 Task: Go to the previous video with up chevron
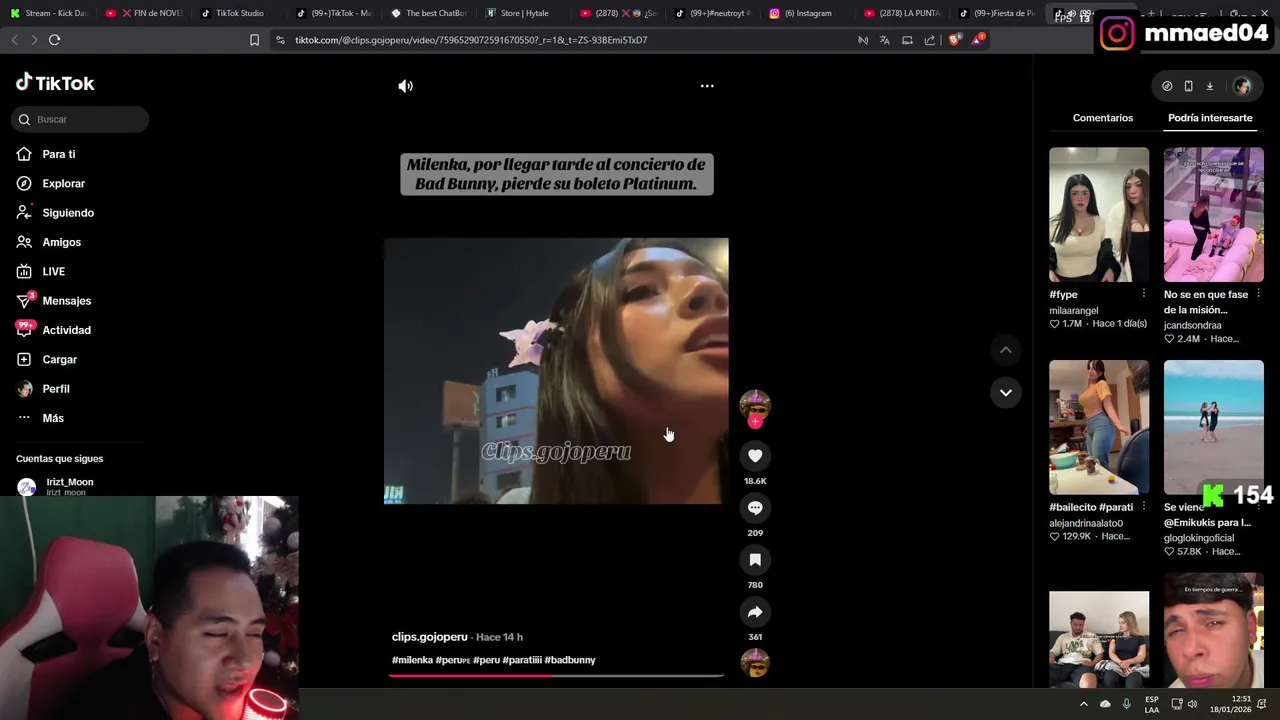pyautogui.click(x=1005, y=350)
